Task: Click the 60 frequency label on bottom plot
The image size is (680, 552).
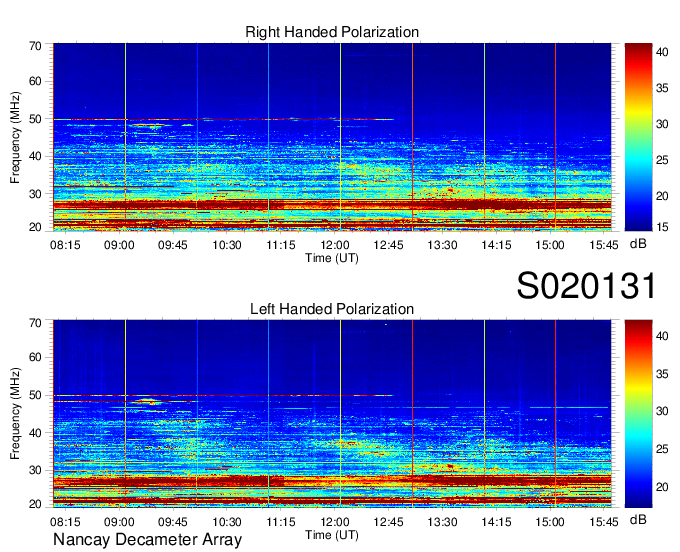Action: point(35,357)
